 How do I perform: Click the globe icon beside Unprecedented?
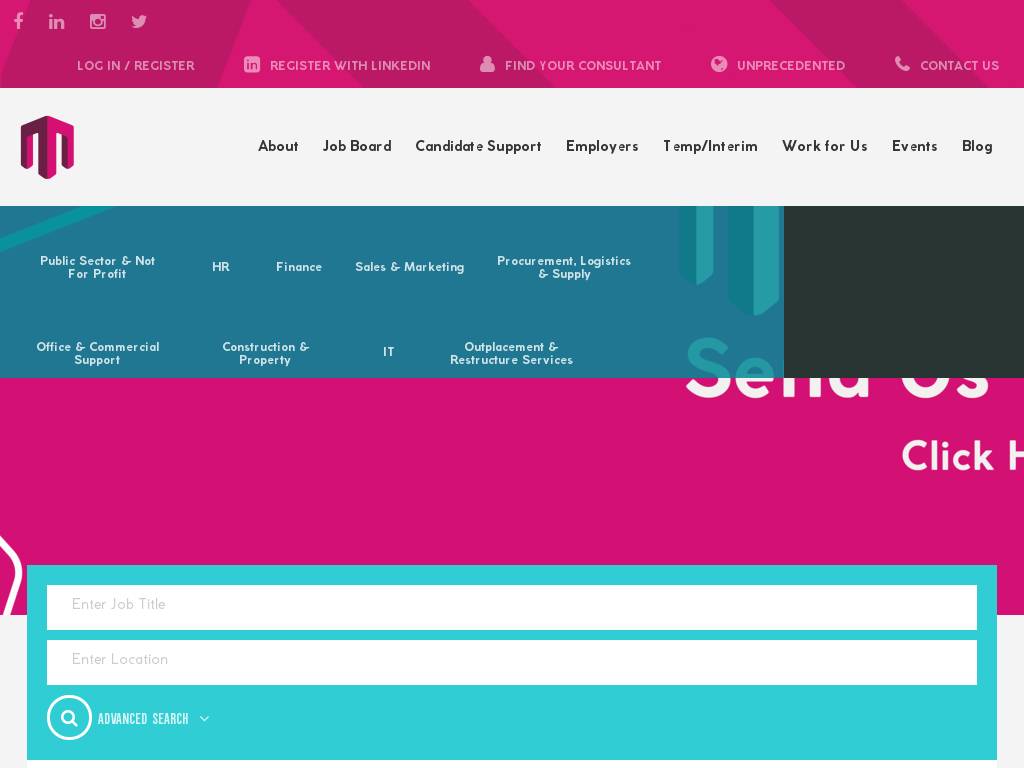pos(719,65)
